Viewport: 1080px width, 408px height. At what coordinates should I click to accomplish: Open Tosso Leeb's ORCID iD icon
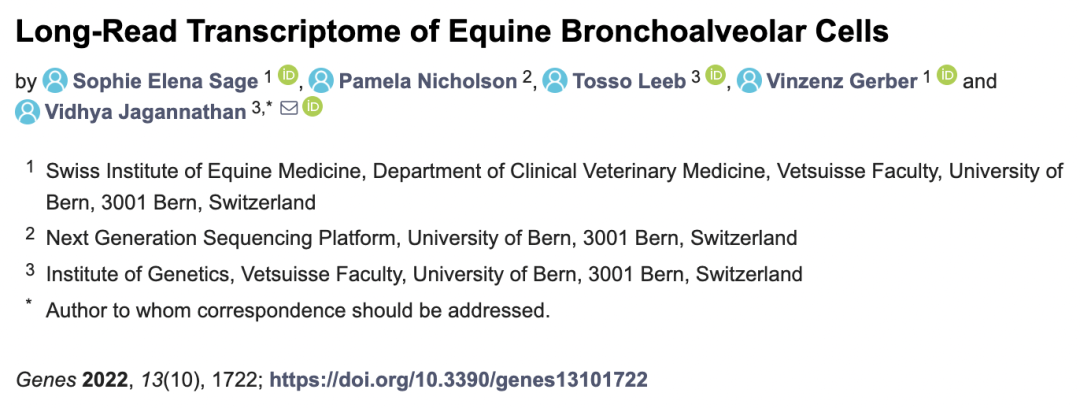716,74
